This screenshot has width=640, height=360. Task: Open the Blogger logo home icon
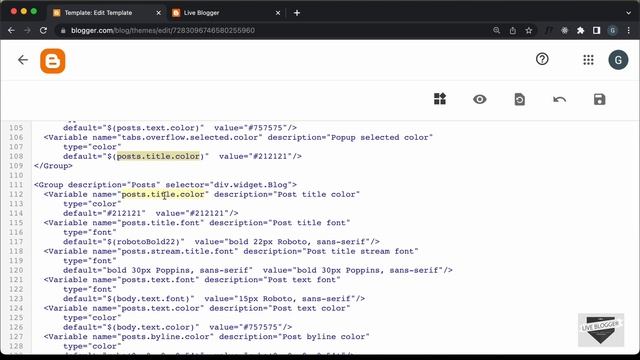click(x=53, y=61)
